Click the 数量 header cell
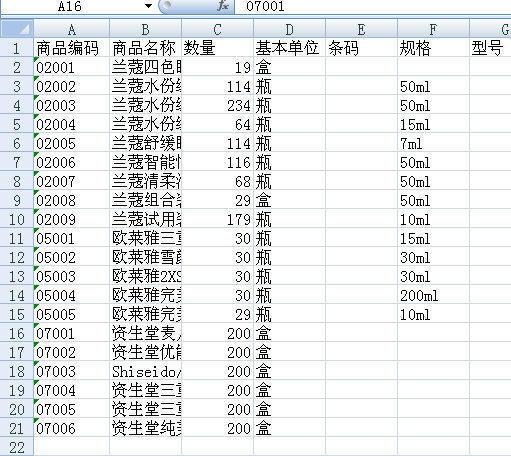 [218, 48]
